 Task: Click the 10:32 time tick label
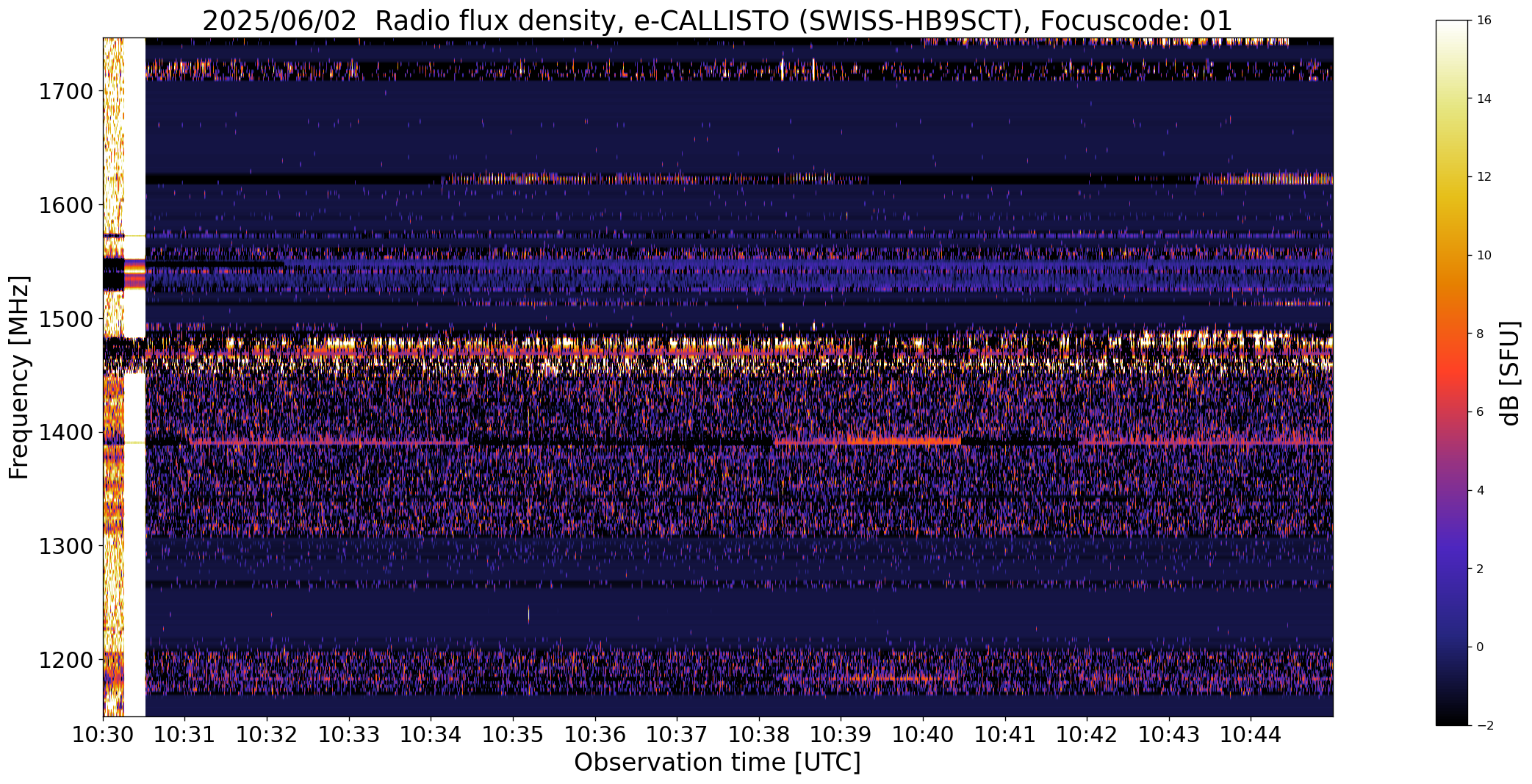(267, 735)
